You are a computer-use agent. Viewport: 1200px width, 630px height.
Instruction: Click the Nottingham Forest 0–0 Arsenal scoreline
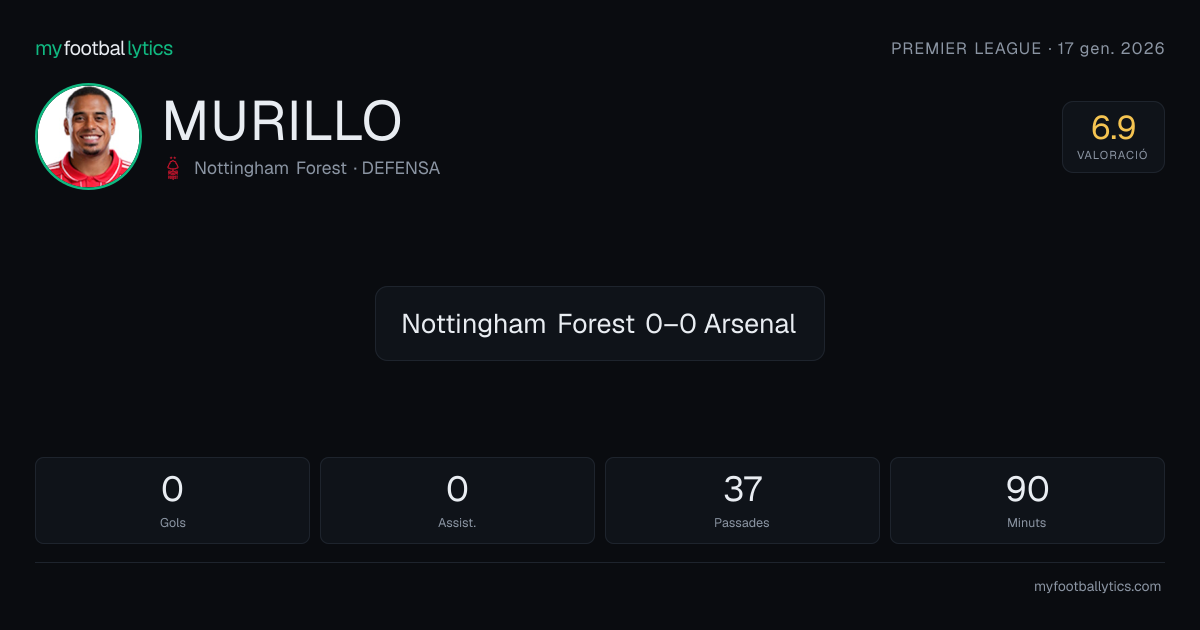click(x=599, y=324)
